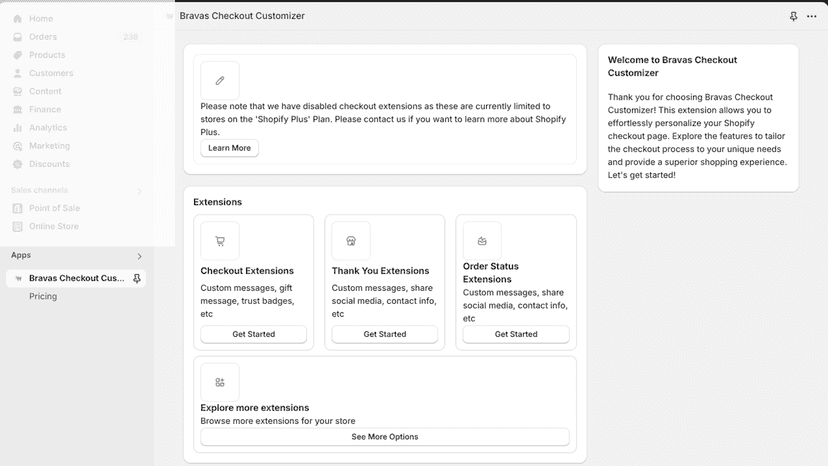Click the cart icon for Checkout Extensions

tap(220, 241)
